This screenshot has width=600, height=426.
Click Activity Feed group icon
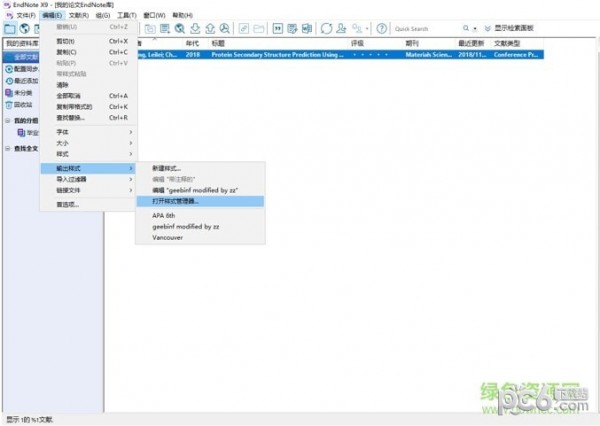pyautogui.click(x=357, y=29)
